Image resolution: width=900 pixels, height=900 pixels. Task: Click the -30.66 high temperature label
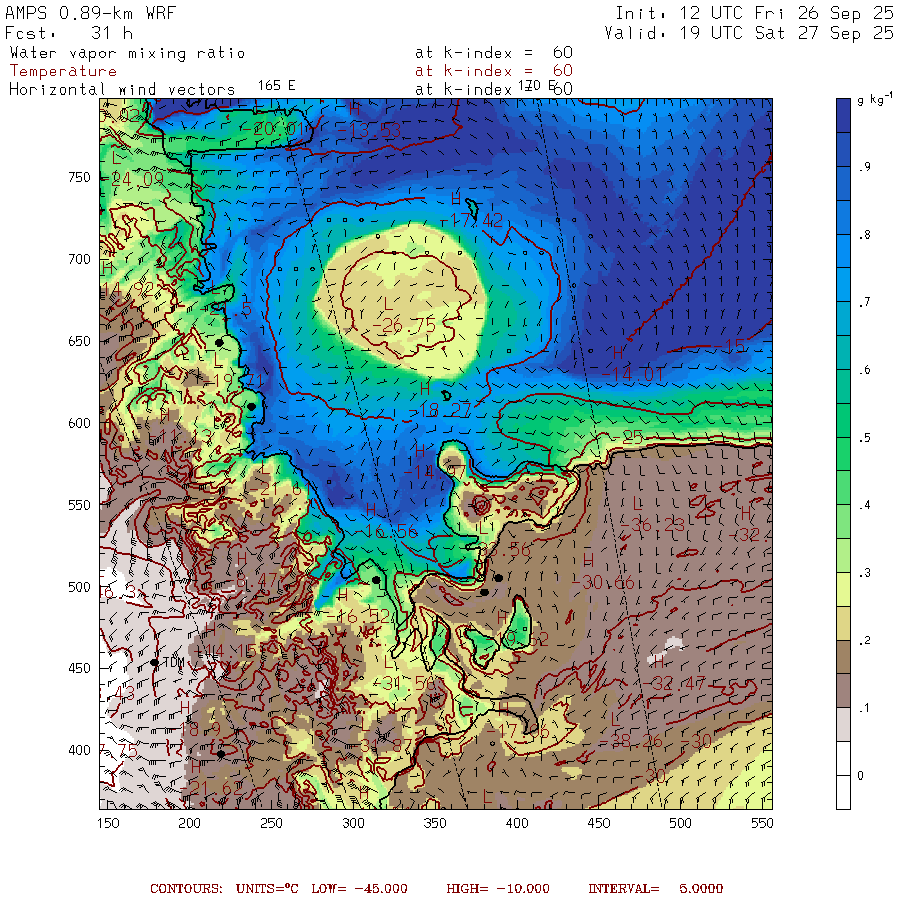tap(610, 582)
